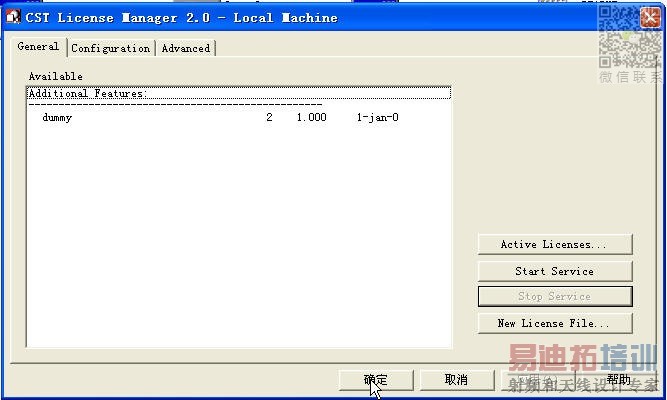Click the 帮助 help button
This screenshot has height=400, width=667.
click(618, 380)
